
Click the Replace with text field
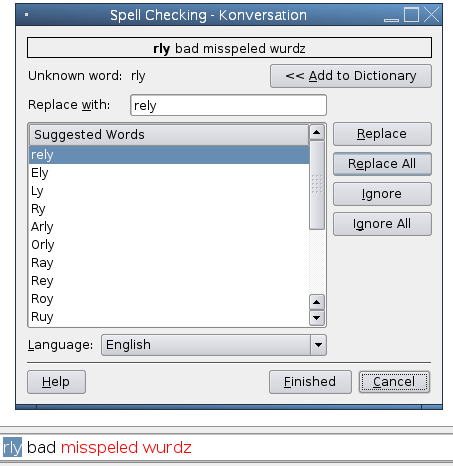point(228,105)
